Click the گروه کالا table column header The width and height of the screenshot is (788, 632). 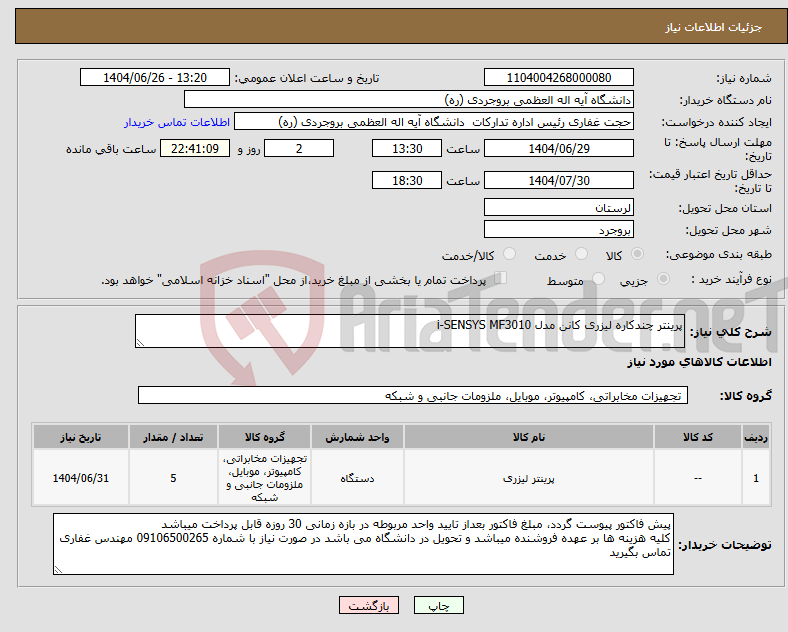coord(265,437)
